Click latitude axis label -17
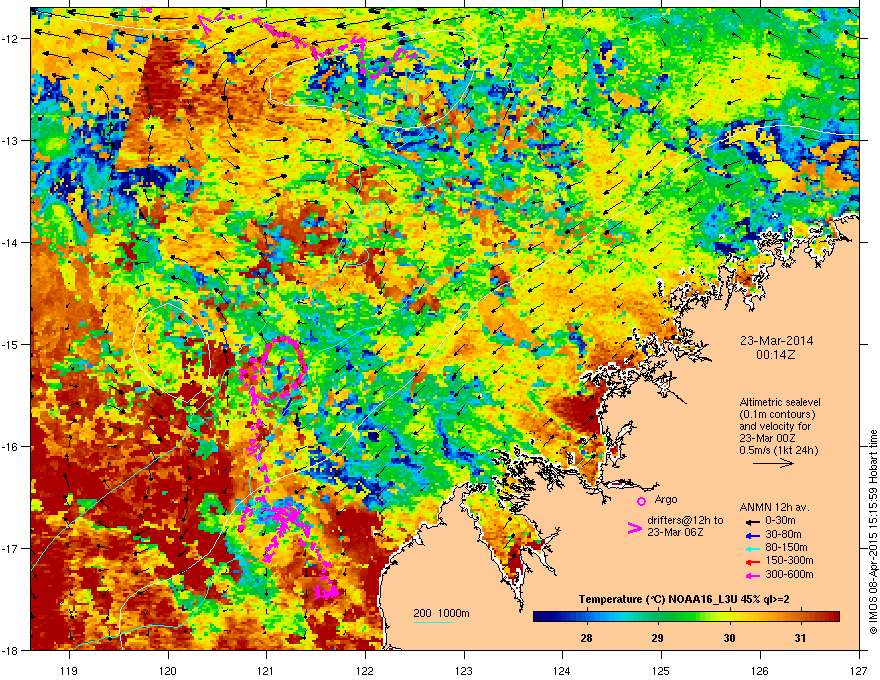The width and height of the screenshot is (880, 680). coord(10,548)
